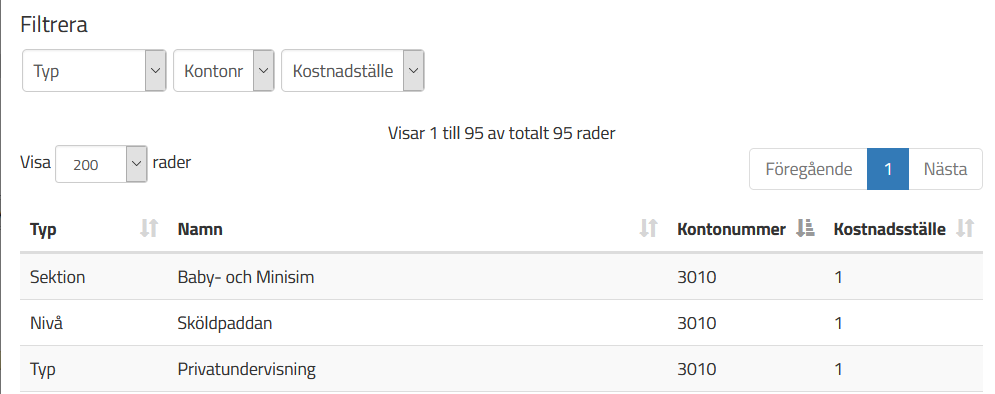Screen dimensions: 995x394
Task: Open the Kostnadställe filter dropdown
Action: pos(353,70)
